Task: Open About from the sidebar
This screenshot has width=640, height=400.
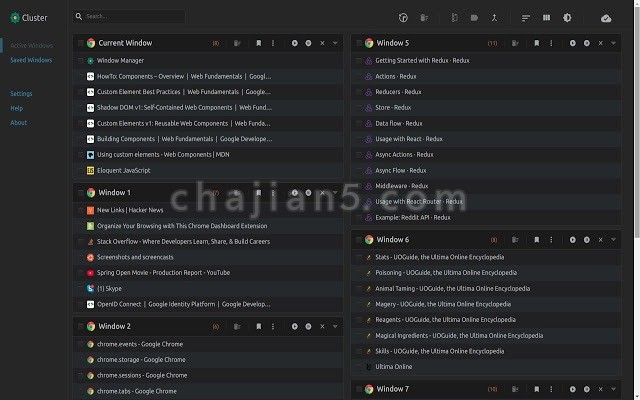Action: 18,122
